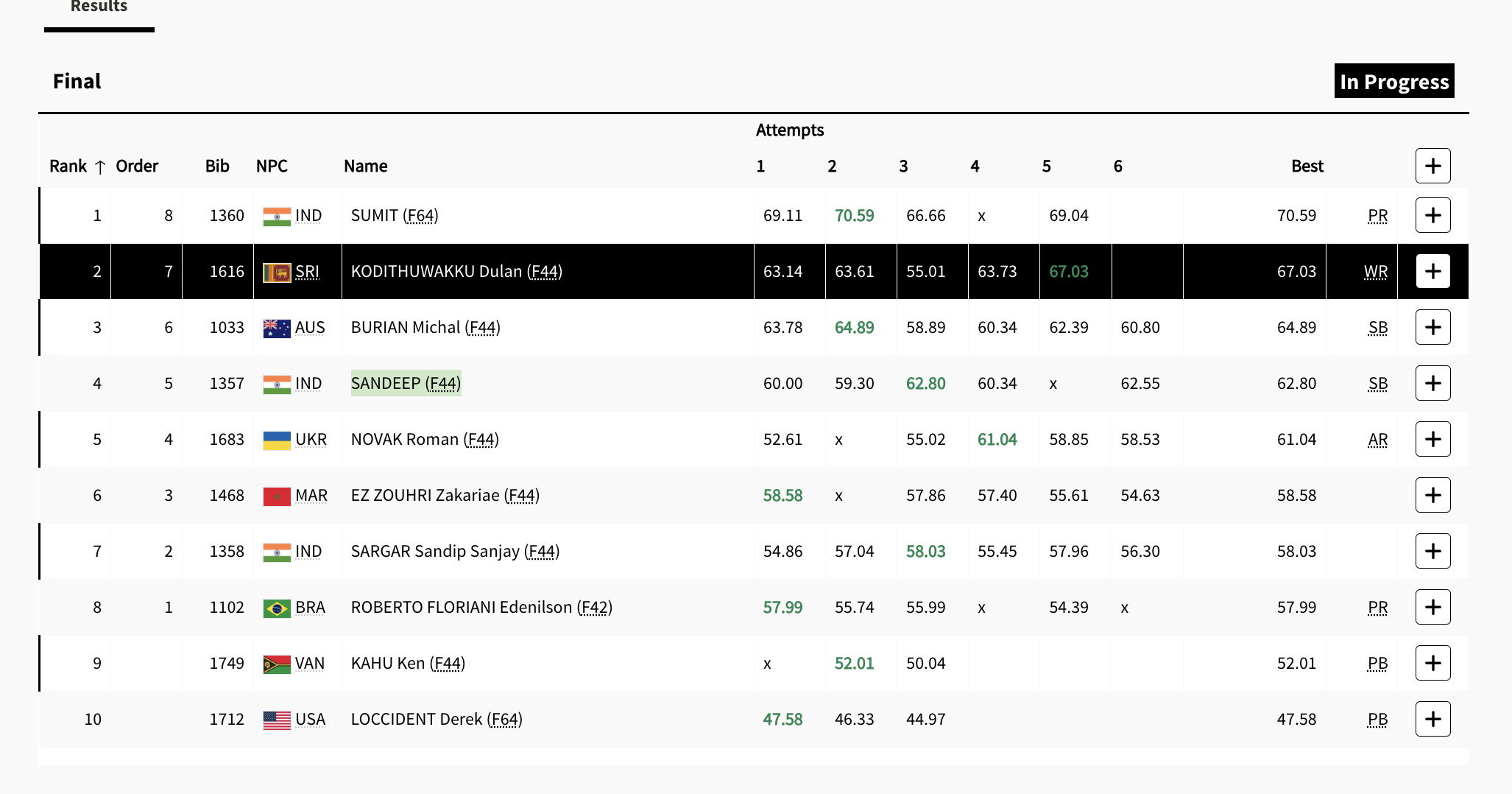Click the F44 class link for SANDEEP
Image resolution: width=1512 pixels, height=794 pixels.
tap(443, 384)
